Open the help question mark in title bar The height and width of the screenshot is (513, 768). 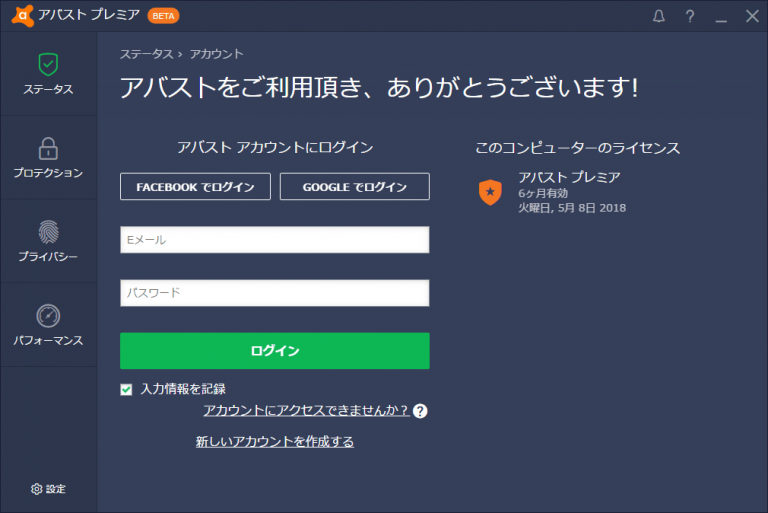pyautogui.click(x=690, y=16)
